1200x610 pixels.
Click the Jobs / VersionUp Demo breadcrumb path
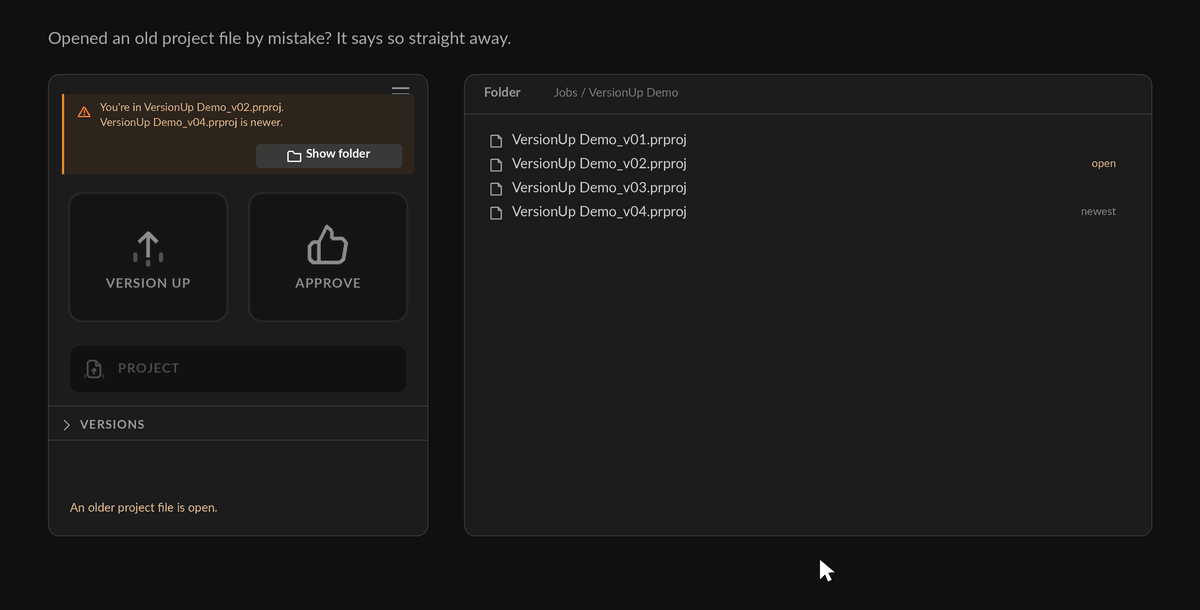click(x=616, y=92)
